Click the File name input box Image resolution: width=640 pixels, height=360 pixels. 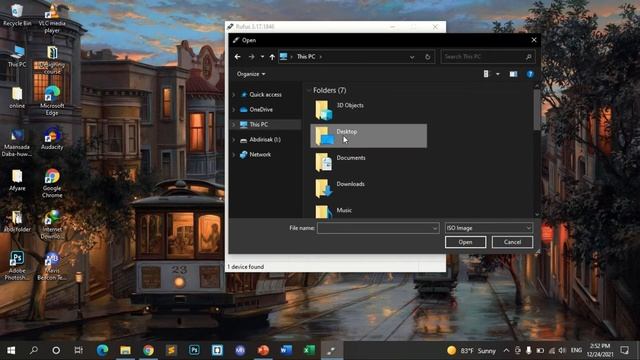(378, 228)
